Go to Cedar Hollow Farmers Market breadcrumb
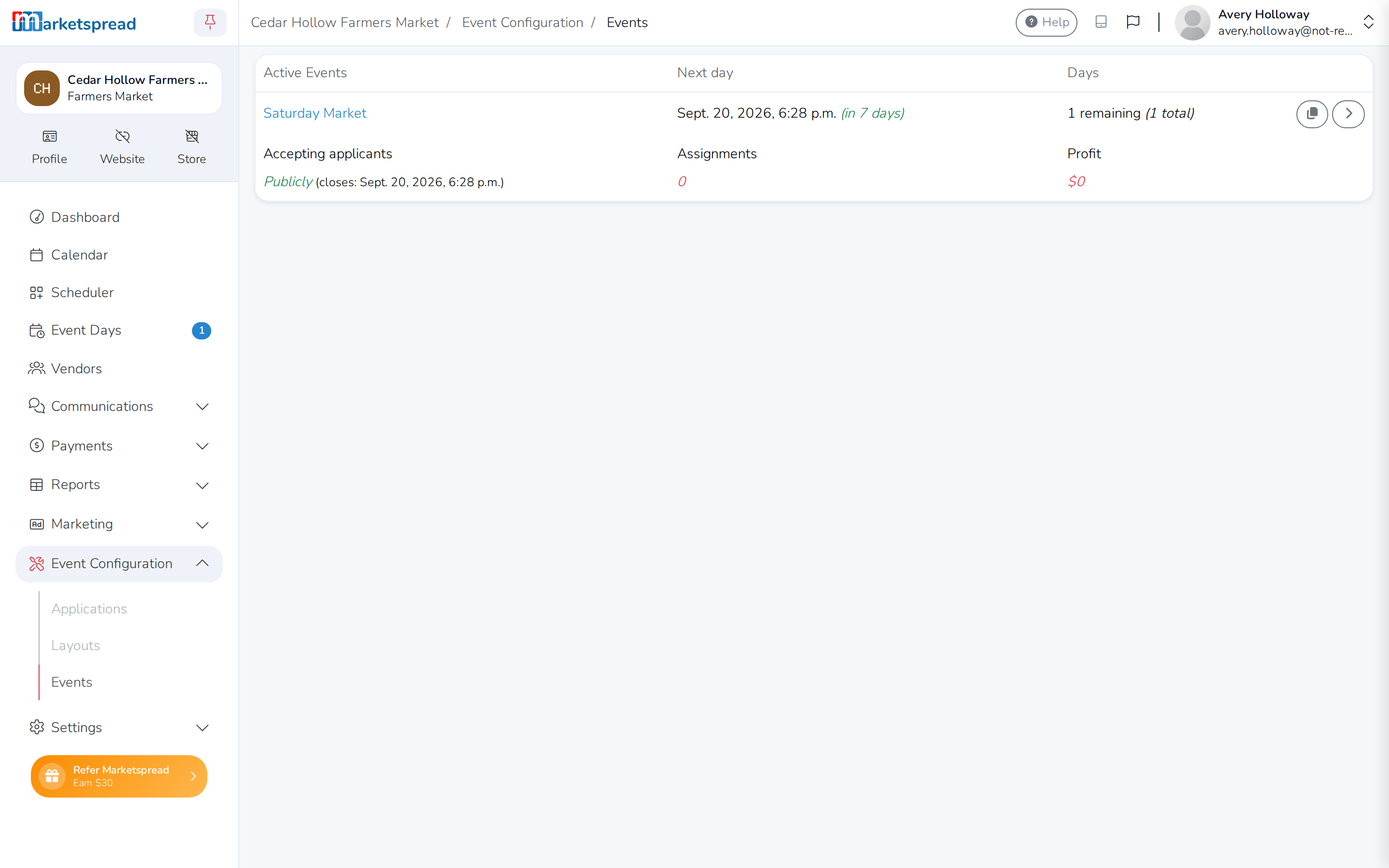 344,22
